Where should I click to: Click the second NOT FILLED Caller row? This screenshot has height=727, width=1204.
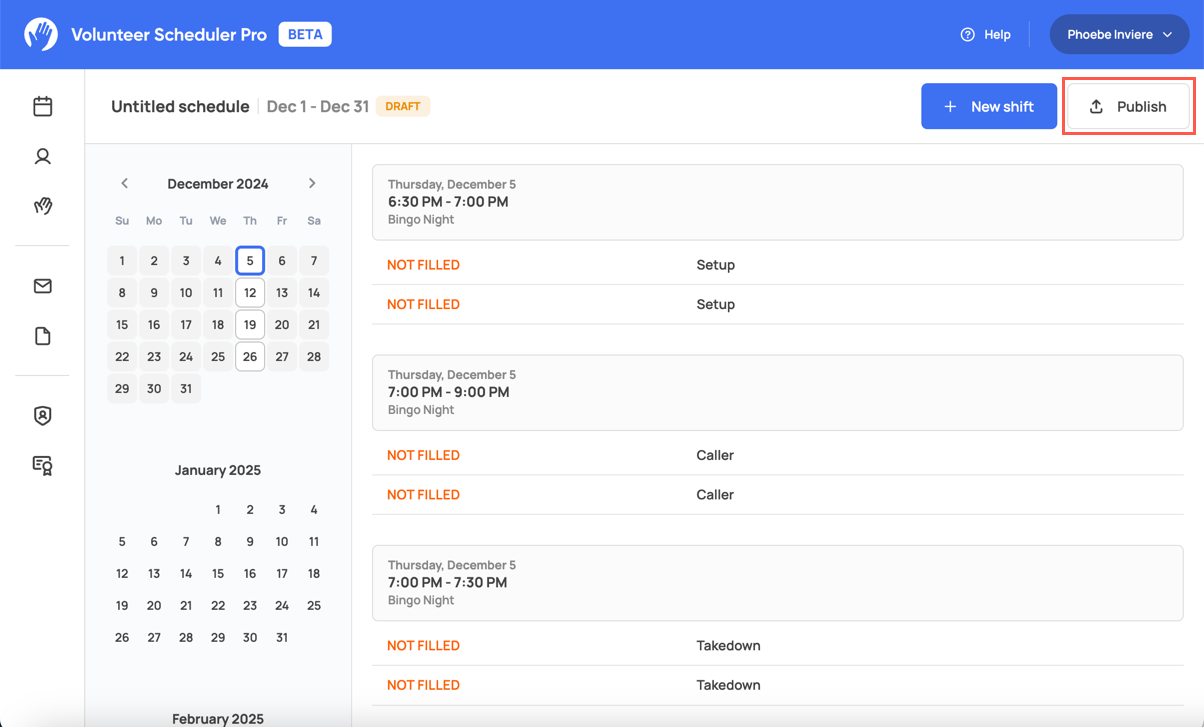click(x=777, y=494)
